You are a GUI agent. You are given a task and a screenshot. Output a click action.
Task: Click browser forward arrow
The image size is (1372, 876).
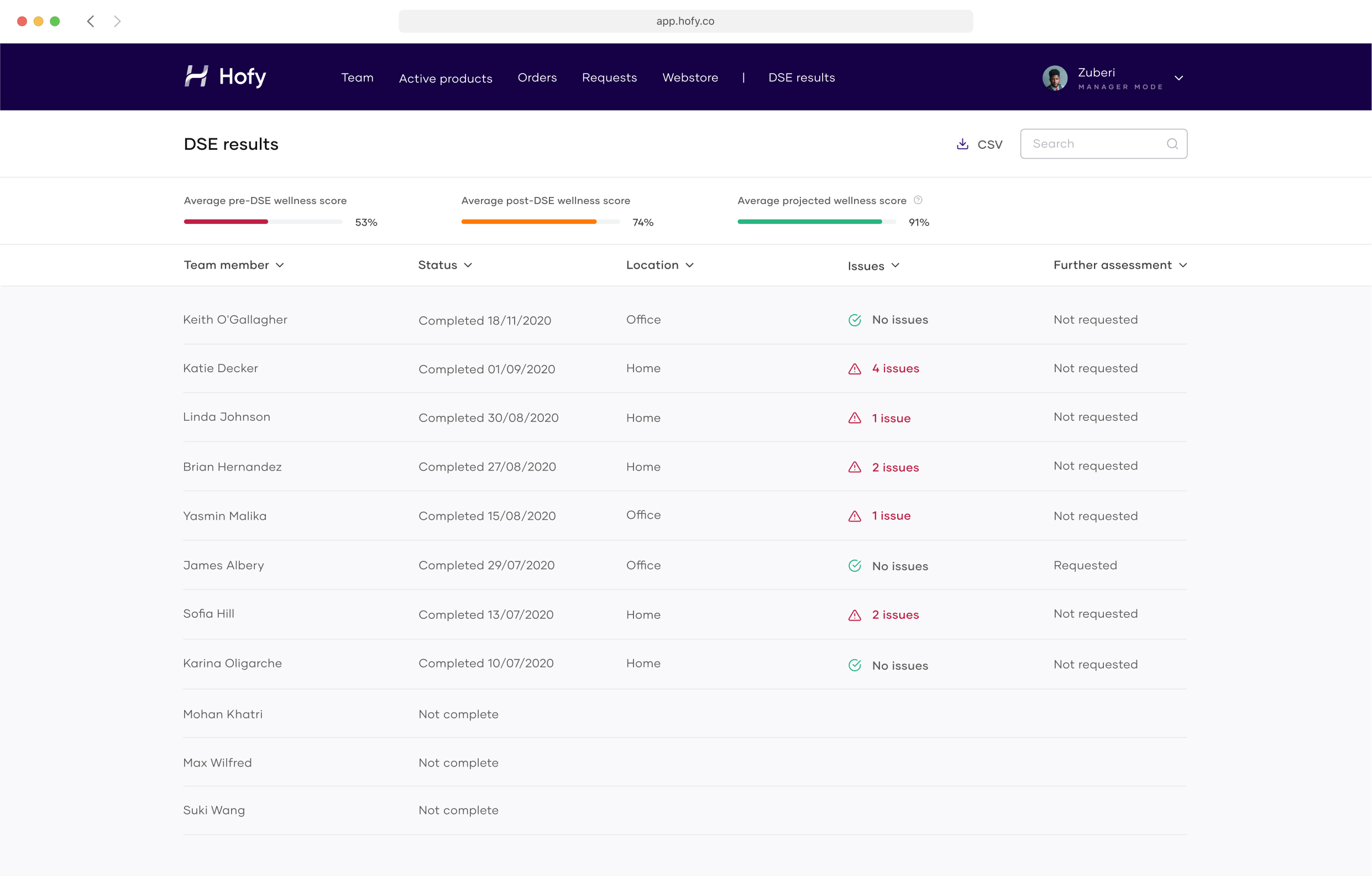(x=117, y=21)
